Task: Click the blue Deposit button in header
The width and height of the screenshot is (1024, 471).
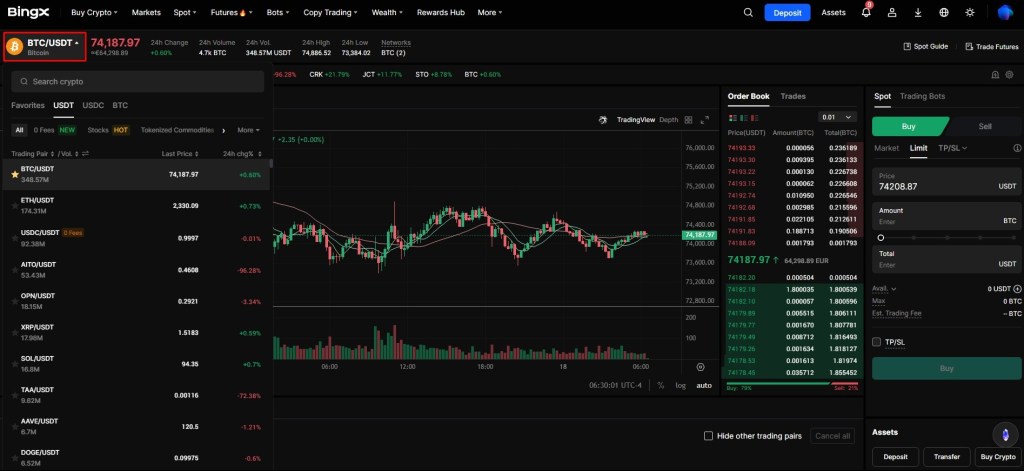Action: tap(788, 12)
